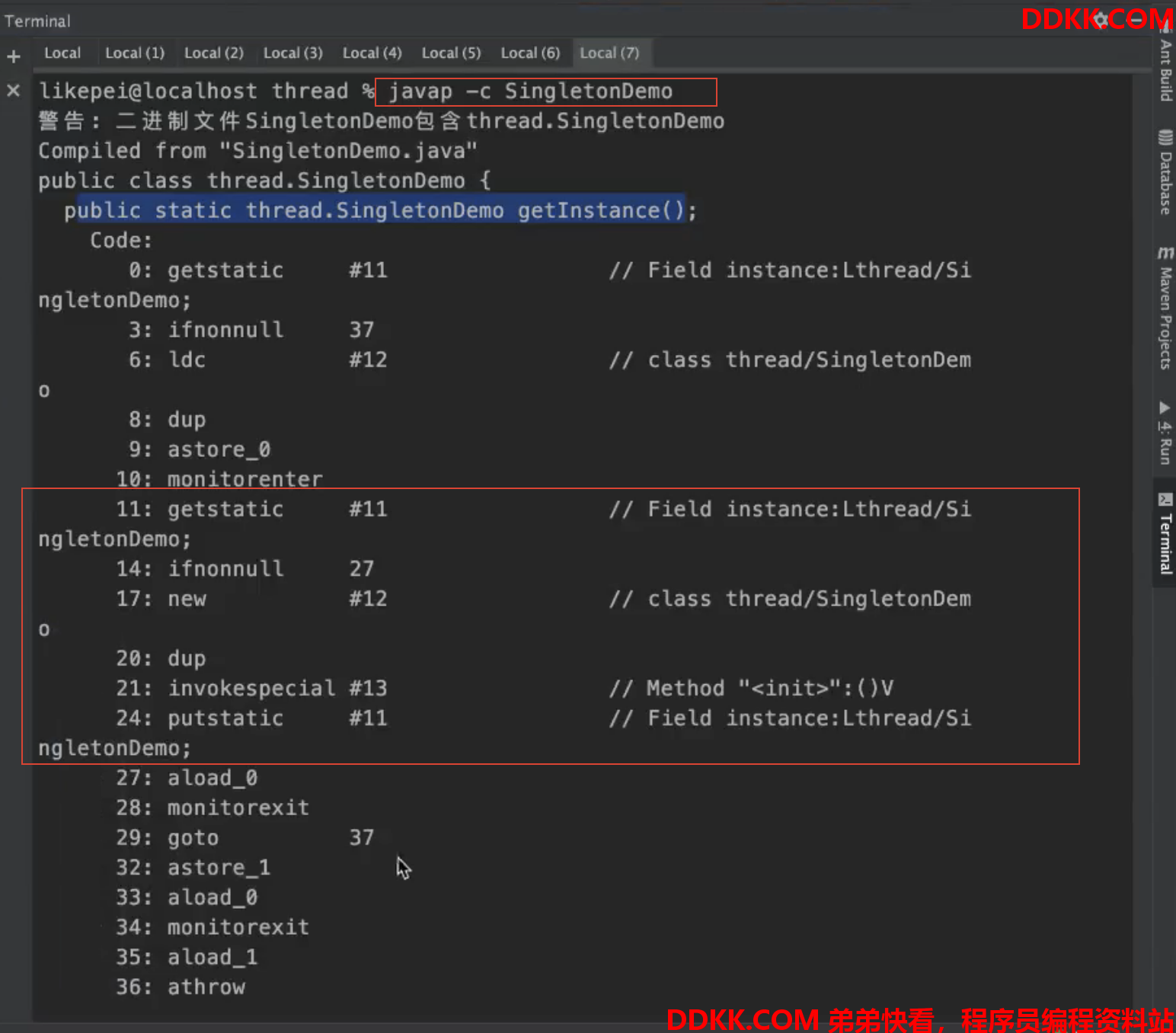Viewport: 1176px width, 1033px height.
Task: Switch to the Local (1) terminal tab
Action: click(135, 53)
